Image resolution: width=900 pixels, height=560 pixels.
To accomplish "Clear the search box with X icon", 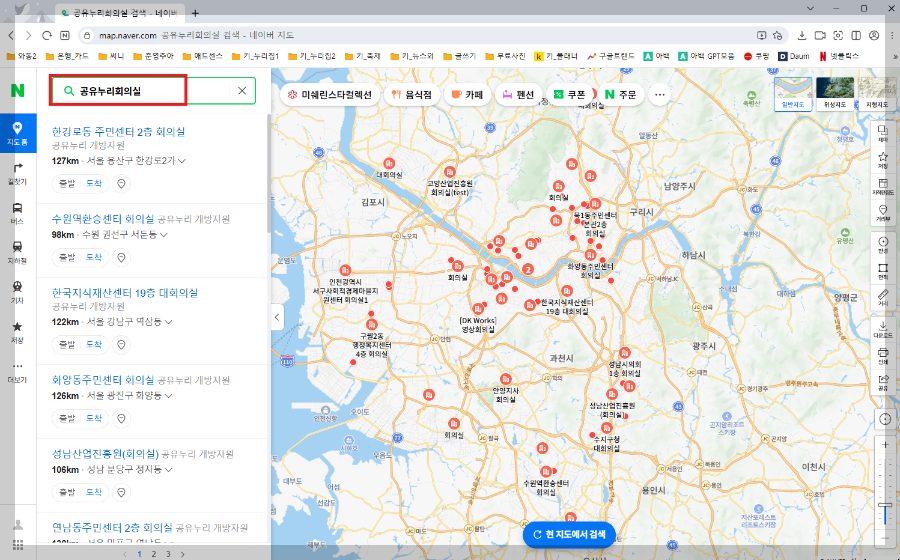I will tap(242, 91).
